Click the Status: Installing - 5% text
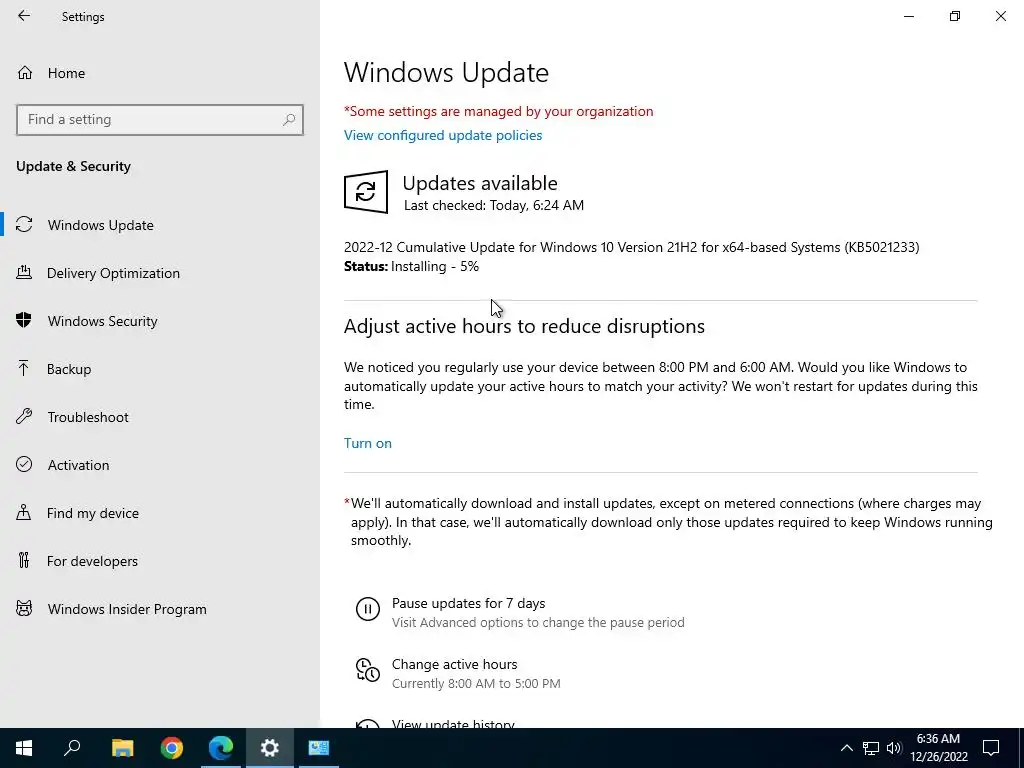The width and height of the screenshot is (1024, 768). pos(411,266)
